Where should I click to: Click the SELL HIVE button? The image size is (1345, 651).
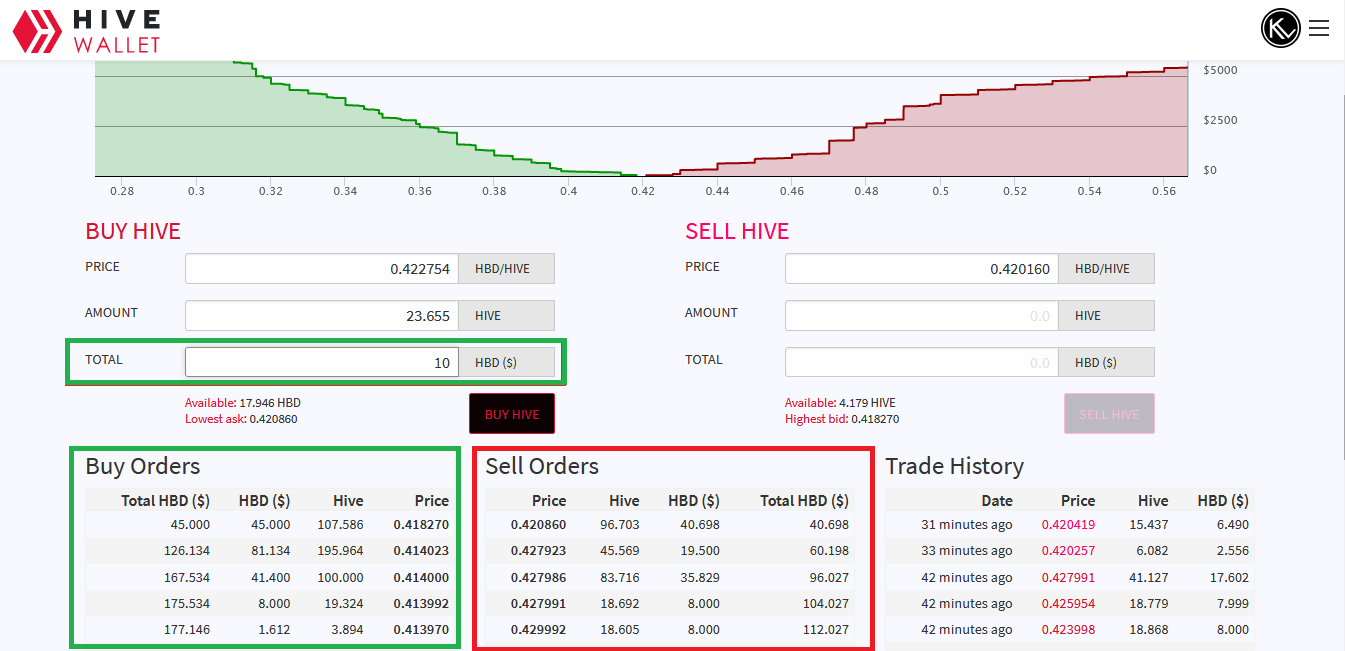pyautogui.click(x=1109, y=414)
